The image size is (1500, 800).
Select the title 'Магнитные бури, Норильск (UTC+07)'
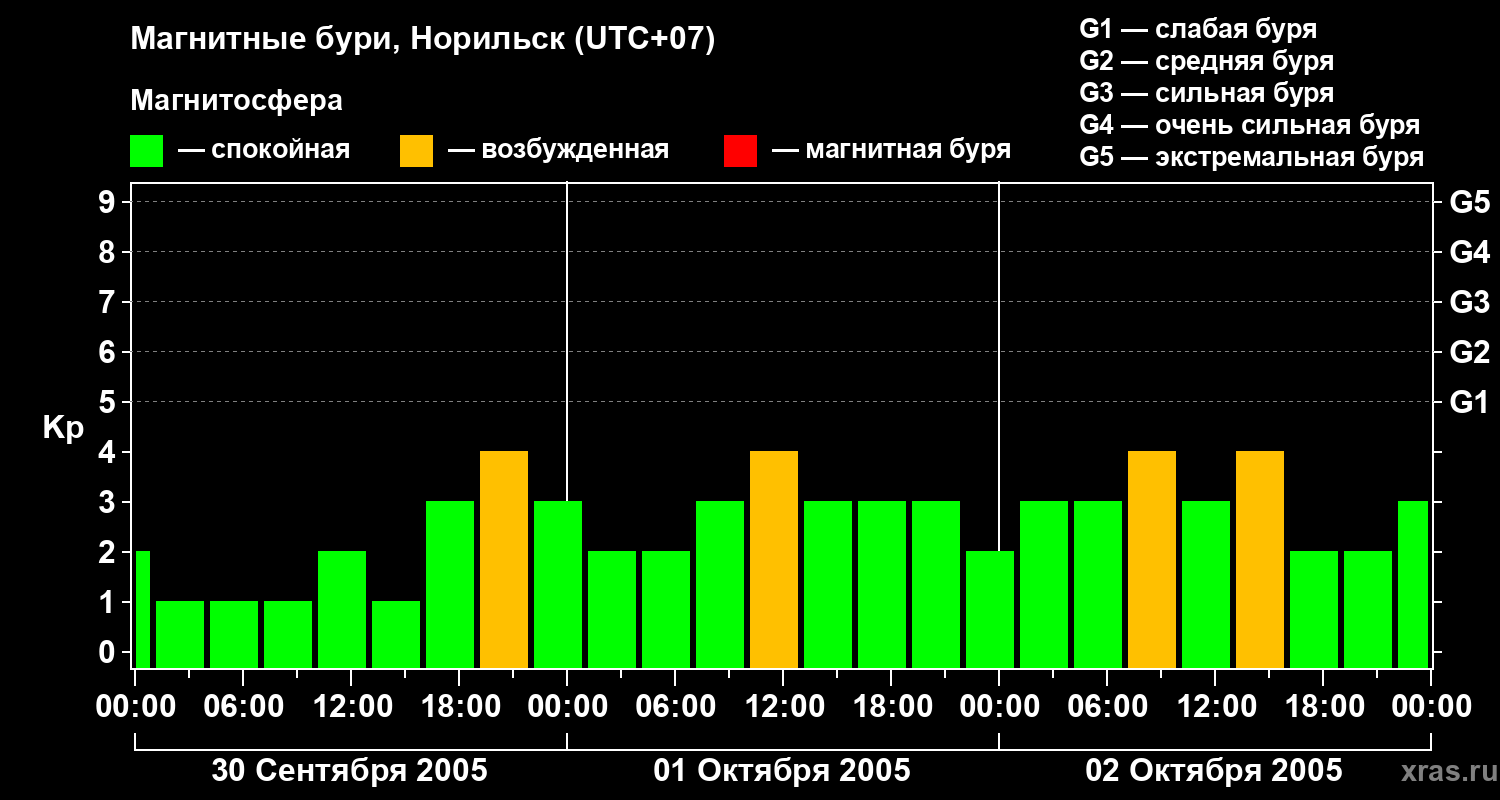coord(423,40)
